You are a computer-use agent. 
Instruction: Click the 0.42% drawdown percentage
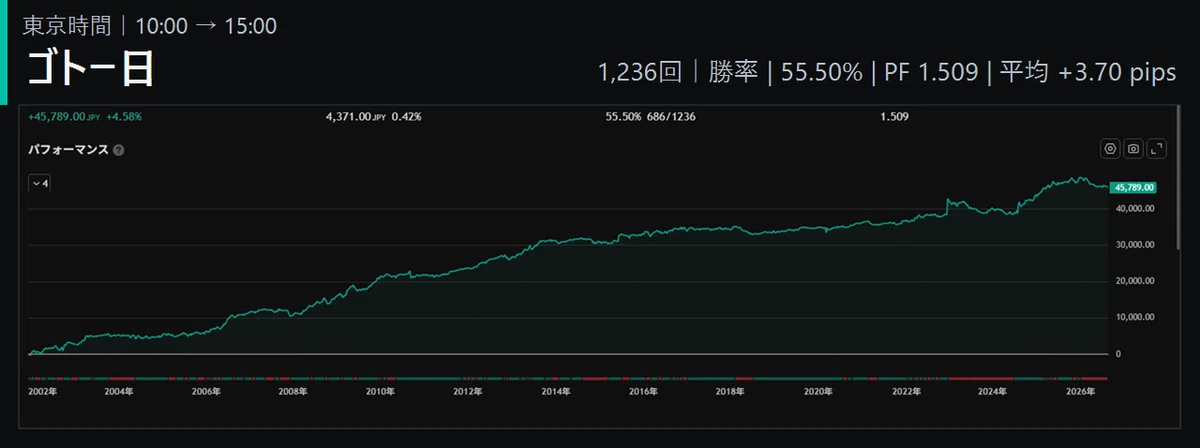pos(406,116)
